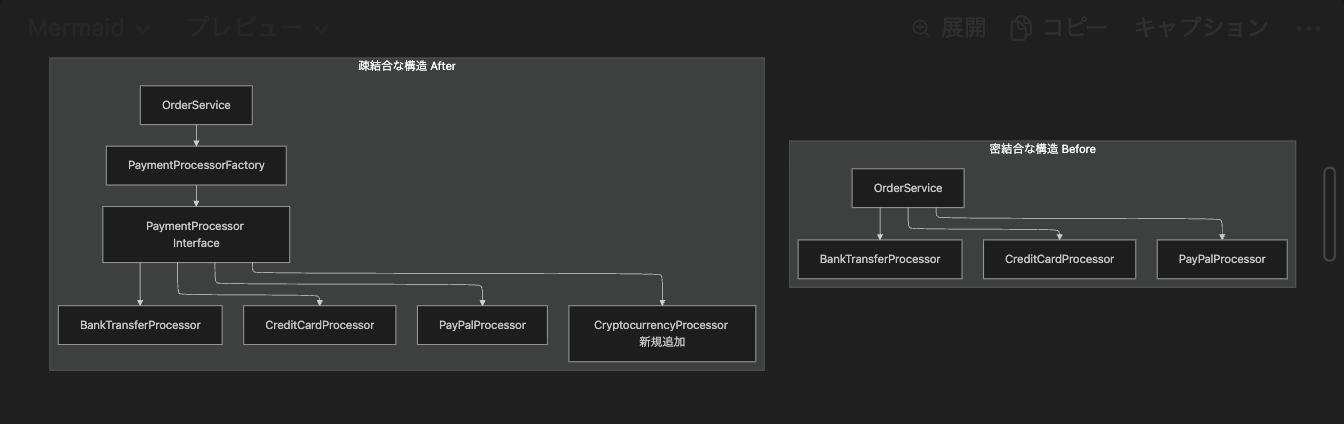Image resolution: width=1344 pixels, height=424 pixels.
Task: Click the 密結合な構造 Before subgraph title
Action: (1042, 149)
